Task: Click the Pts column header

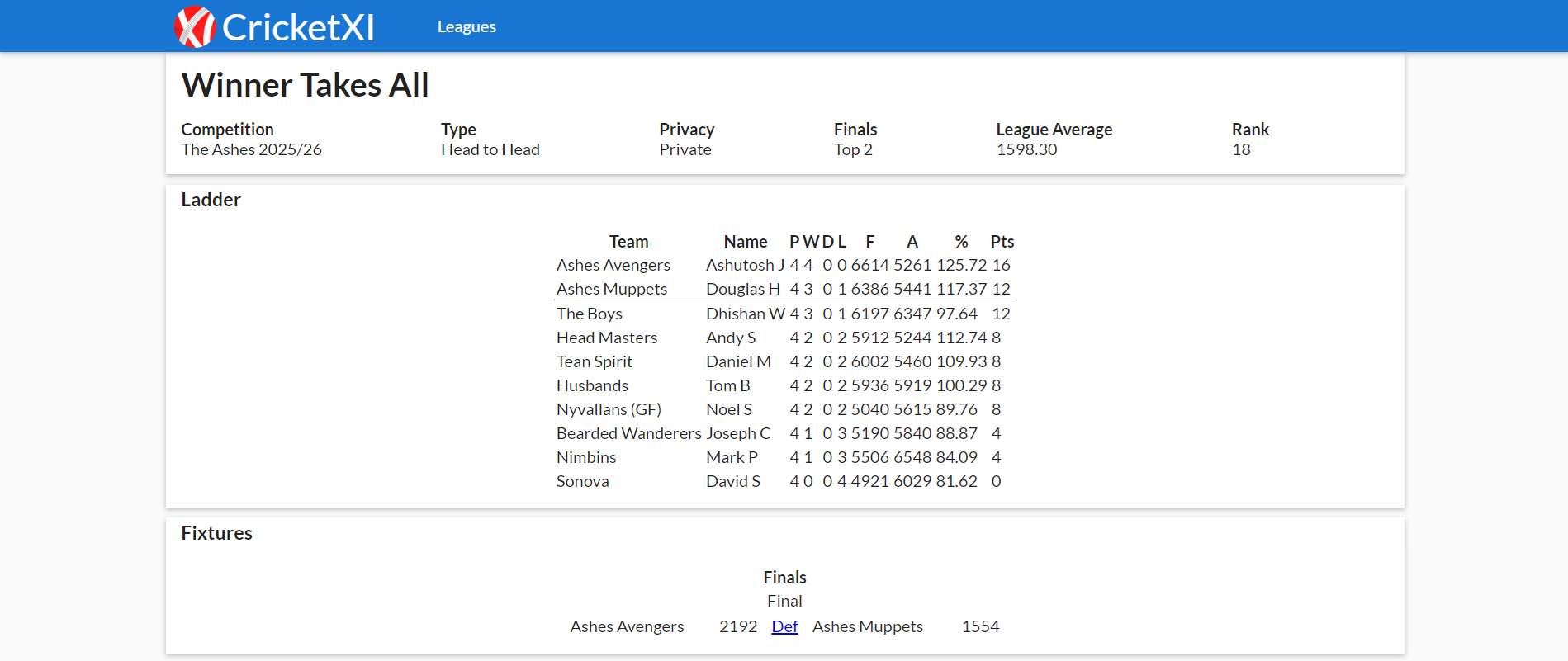Action: click(1002, 242)
